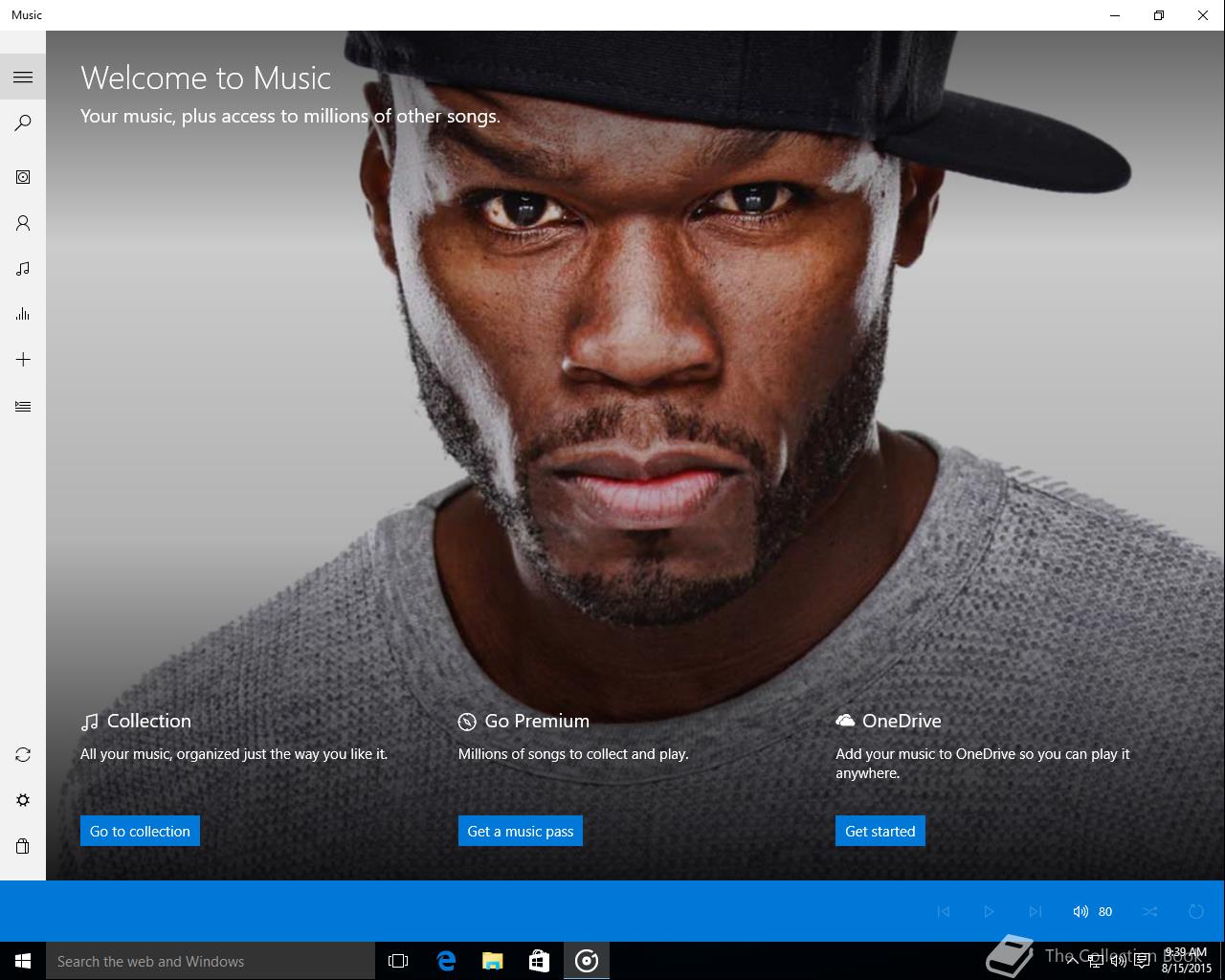1225x980 pixels.
Task: Launch Microsoft Edge from taskbar
Action: [446, 961]
